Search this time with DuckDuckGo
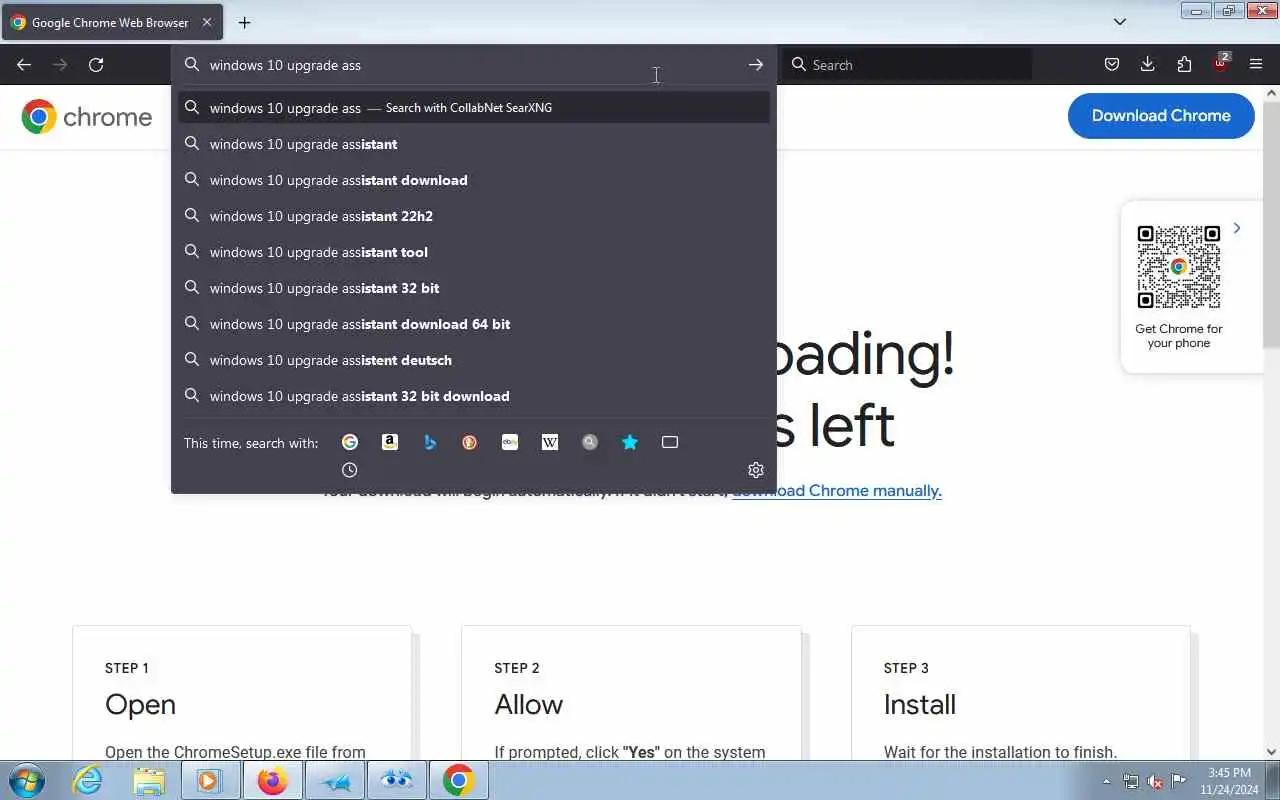The width and height of the screenshot is (1280, 800). point(470,442)
